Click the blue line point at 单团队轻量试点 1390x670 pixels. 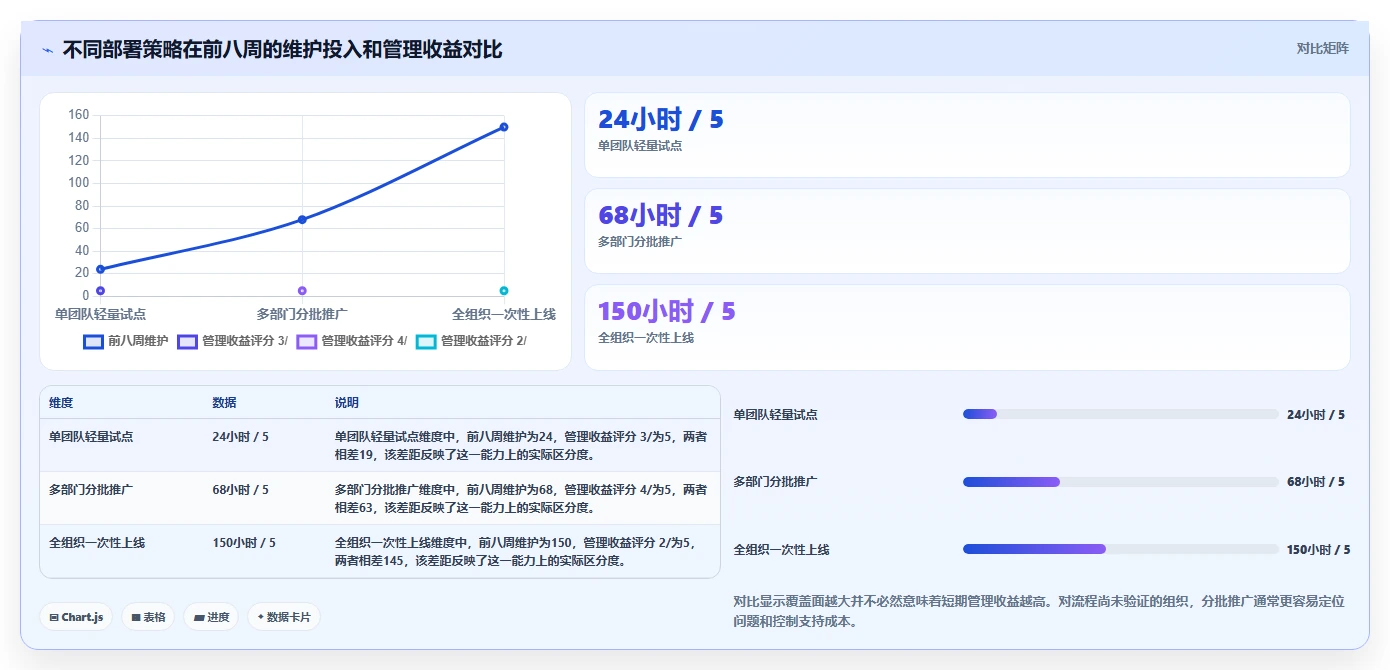coord(100,269)
